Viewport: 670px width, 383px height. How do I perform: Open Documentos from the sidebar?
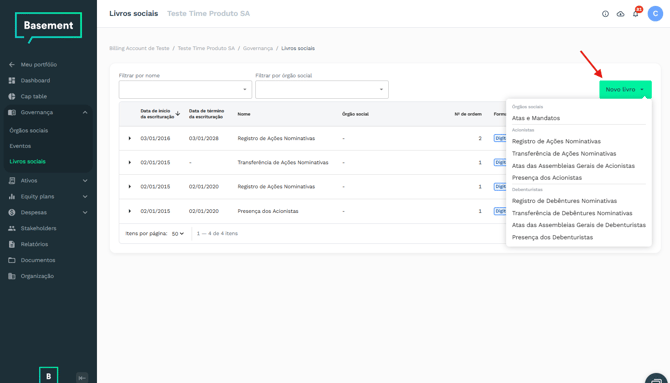38,260
